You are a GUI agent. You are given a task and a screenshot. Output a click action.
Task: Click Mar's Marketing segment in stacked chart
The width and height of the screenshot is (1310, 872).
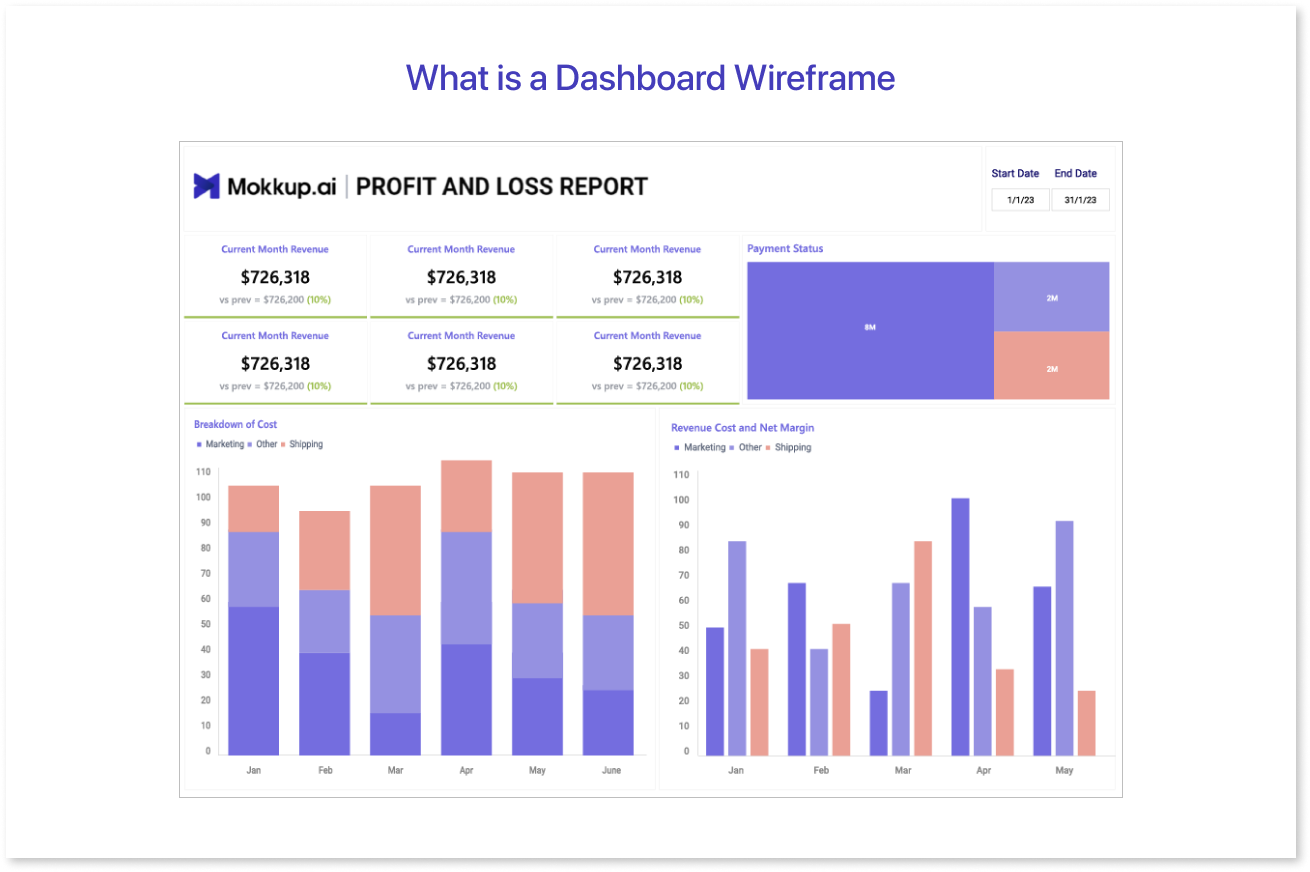(x=395, y=733)
